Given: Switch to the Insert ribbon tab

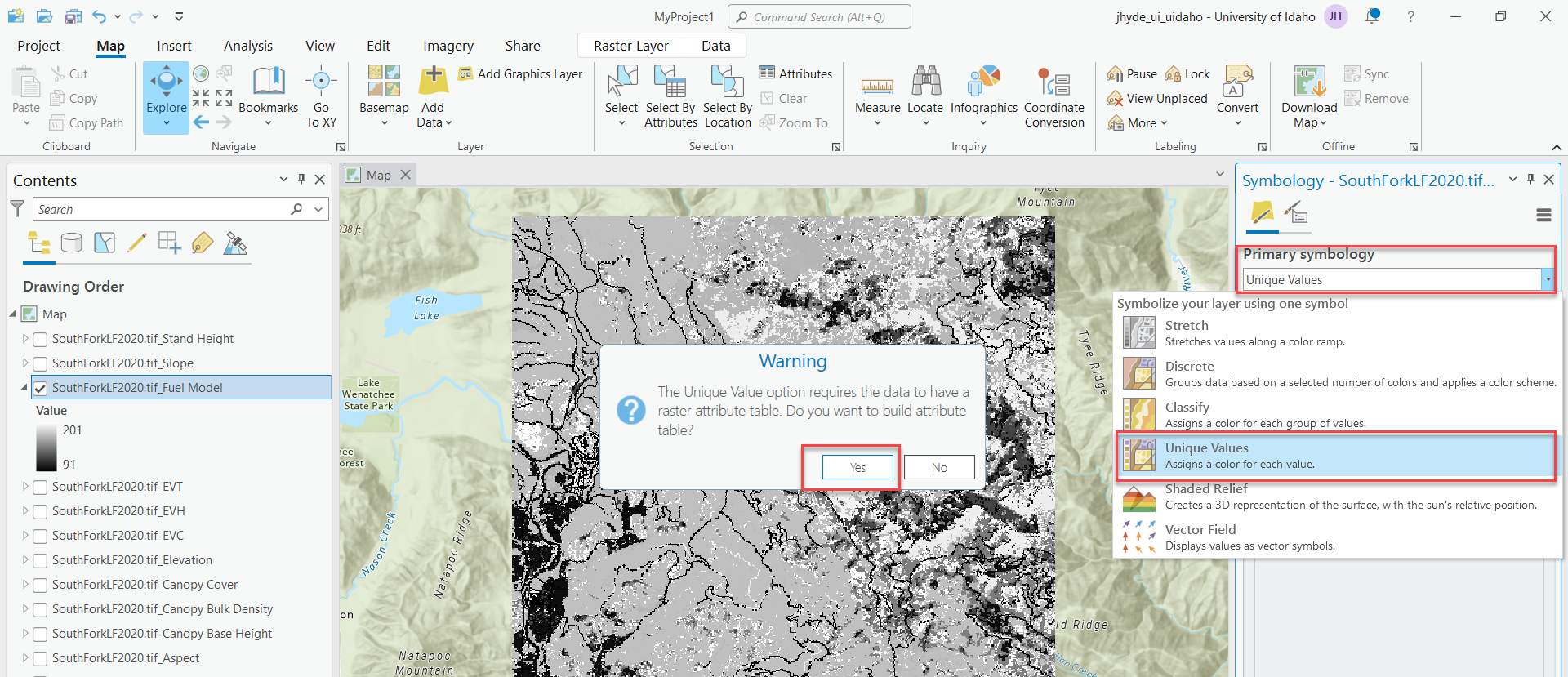Looking at the screenshot, I should pos(174,46).
